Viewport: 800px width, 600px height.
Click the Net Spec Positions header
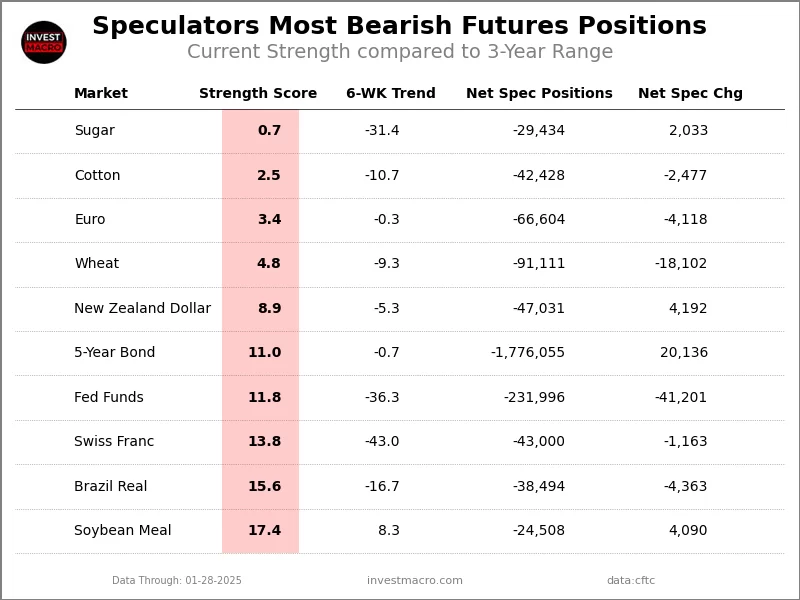coord(539,94)
